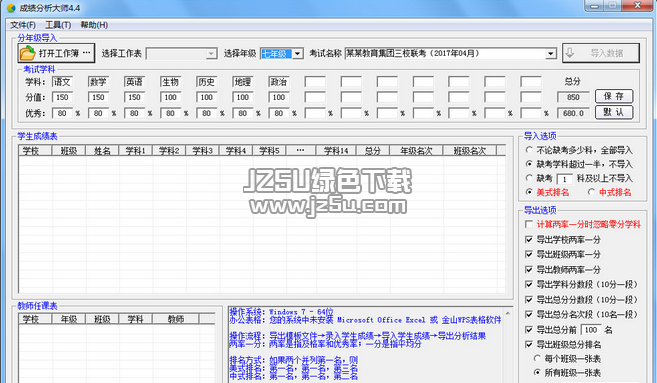Viewport: 657px width, 383px height.
Task: Expand the 选择年级 grade dropdown
Action: click(x=297, y=54)
